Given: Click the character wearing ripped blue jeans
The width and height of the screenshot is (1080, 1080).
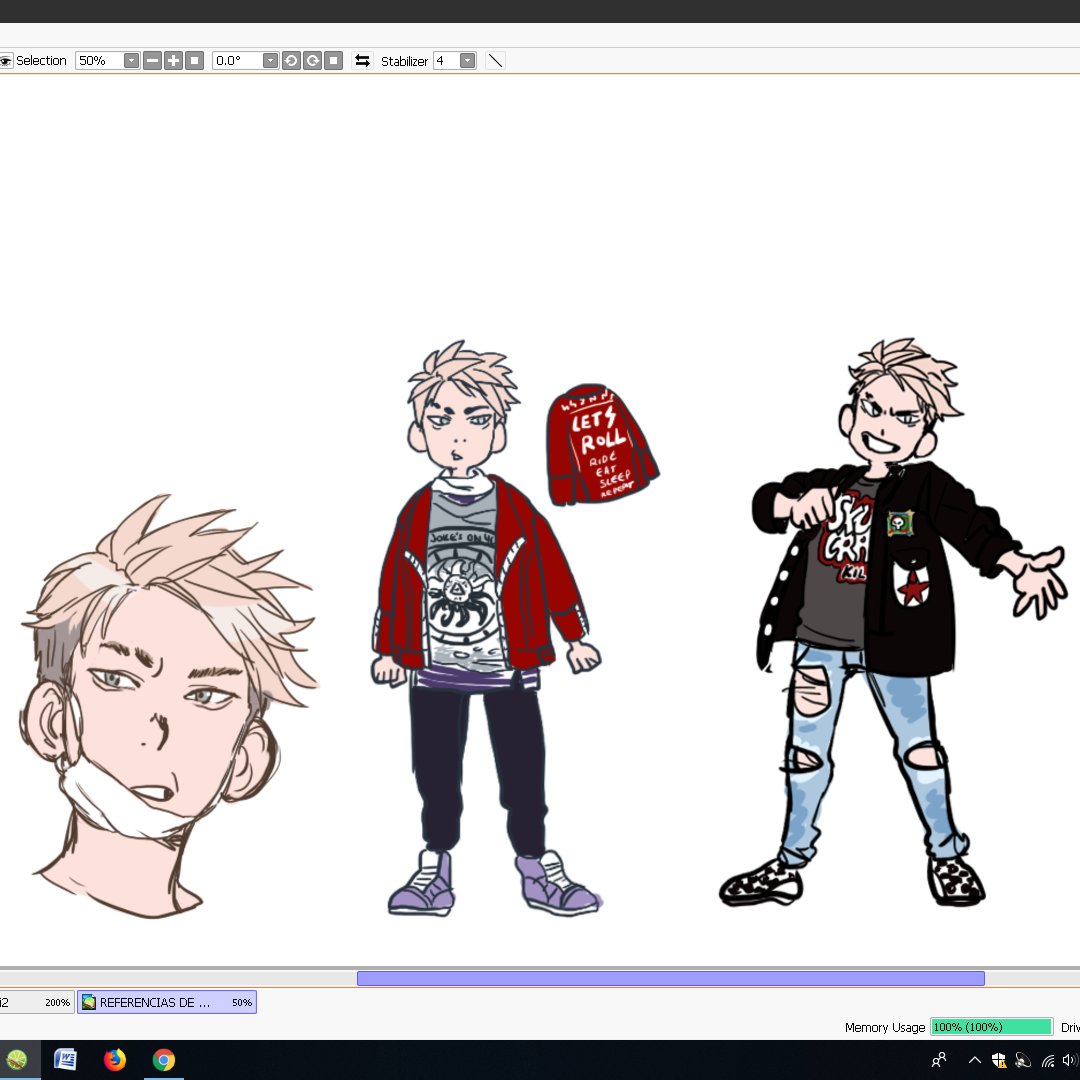Looking at the screenshot, I should [895, 621].
